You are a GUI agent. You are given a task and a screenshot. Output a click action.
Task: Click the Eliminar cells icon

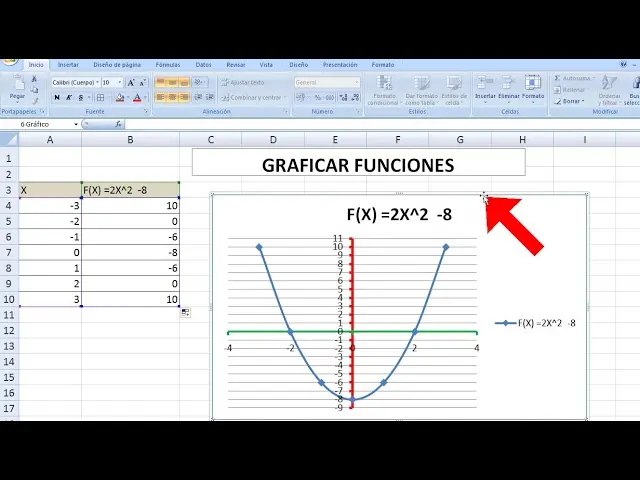[x=509, y=86]
